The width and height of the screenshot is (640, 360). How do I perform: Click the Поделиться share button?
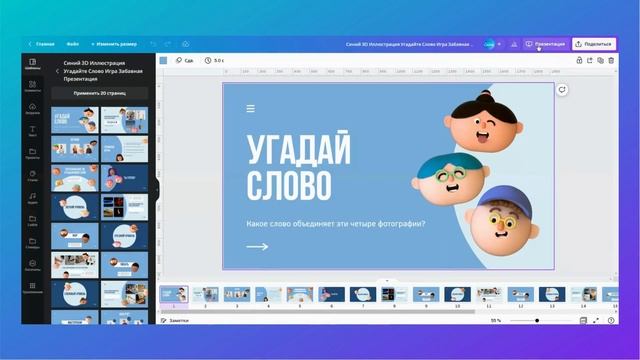point(594,44)
